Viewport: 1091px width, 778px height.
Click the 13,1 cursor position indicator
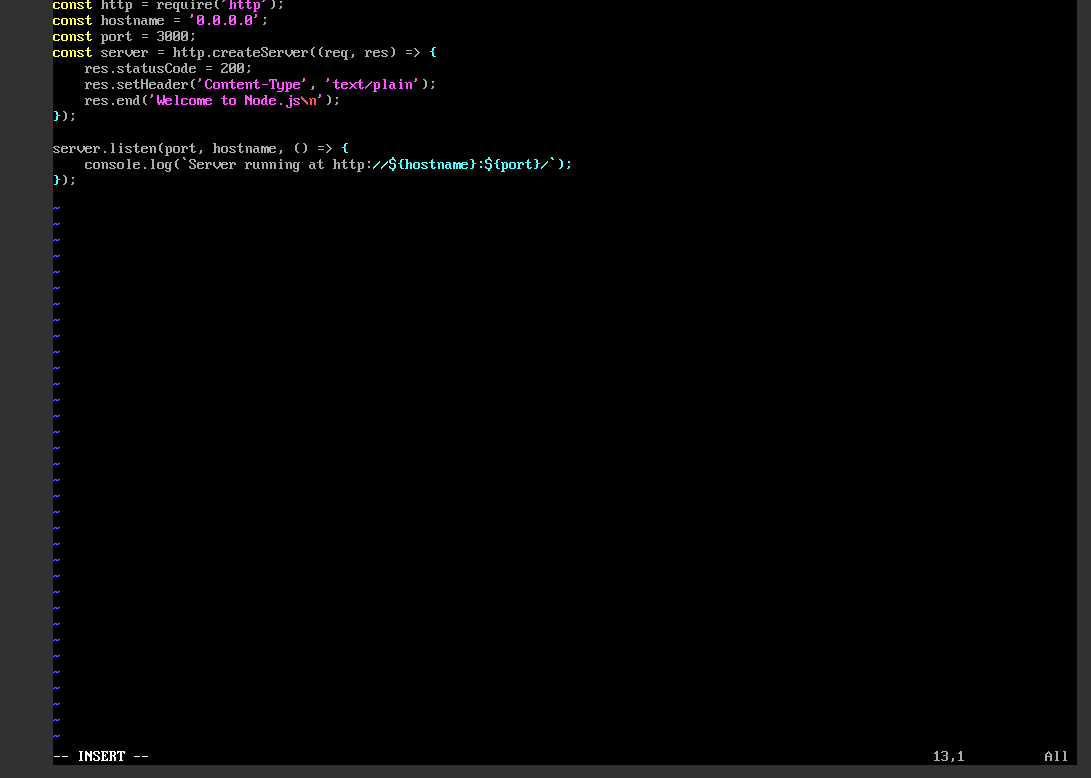click(948, 757)
